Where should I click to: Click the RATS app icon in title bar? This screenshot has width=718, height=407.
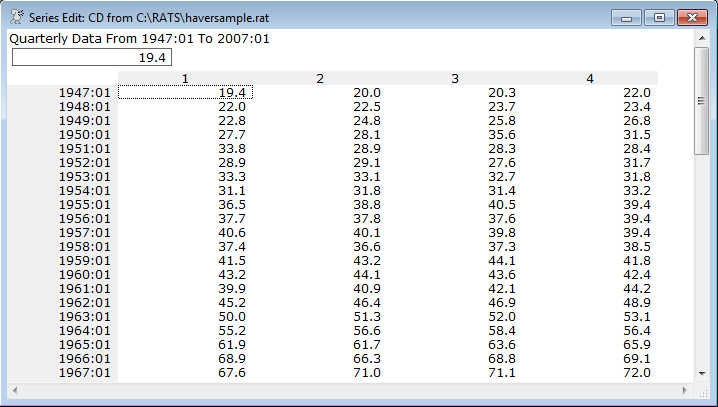[17, 17]
